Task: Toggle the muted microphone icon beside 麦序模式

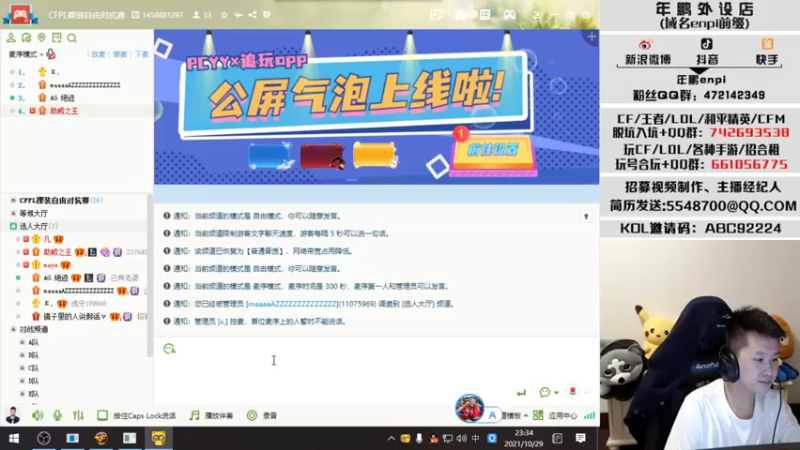Action: tap(51, 54)
